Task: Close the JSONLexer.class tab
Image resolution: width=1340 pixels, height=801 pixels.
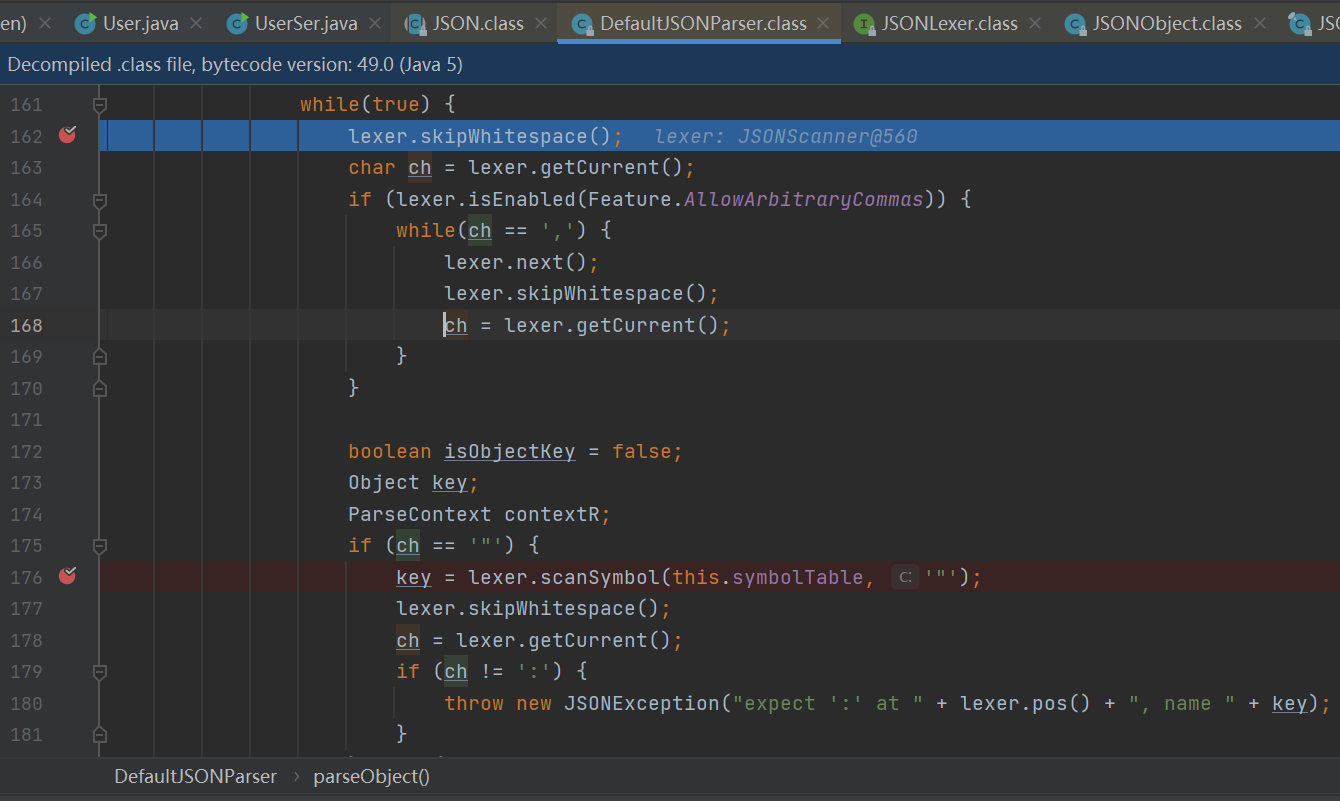Action: (1035, 23)
